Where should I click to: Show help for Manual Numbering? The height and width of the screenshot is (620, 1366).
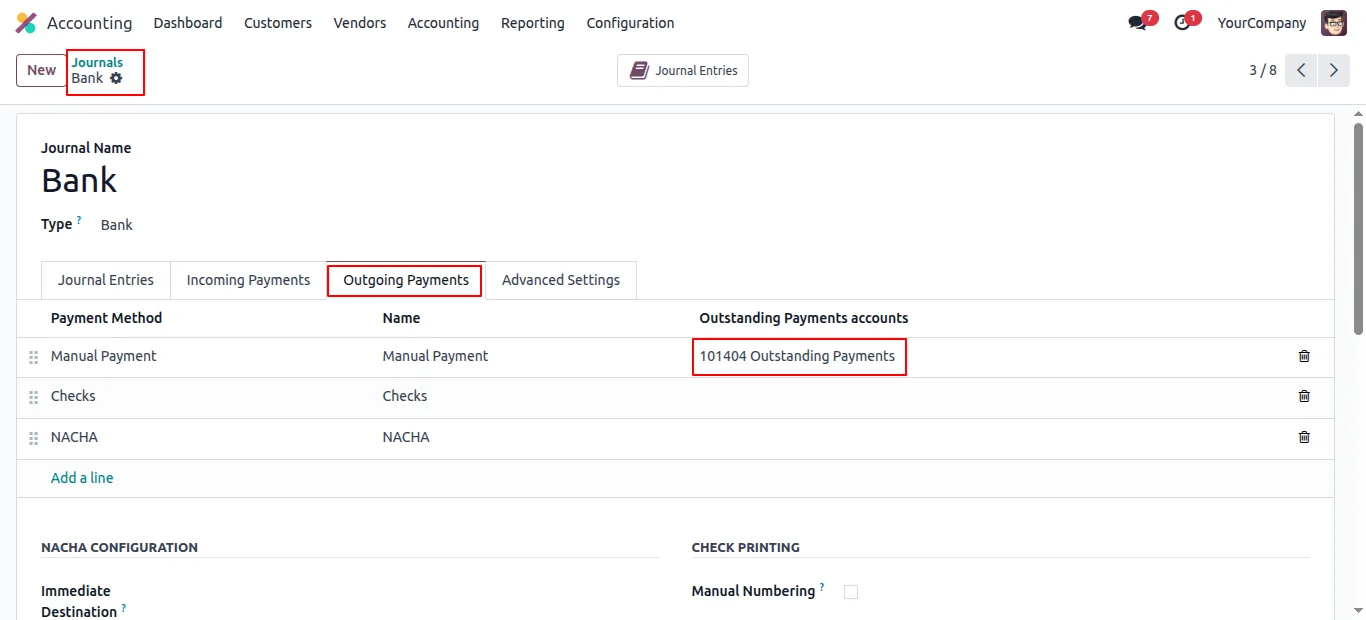click(x=822, y=587)
